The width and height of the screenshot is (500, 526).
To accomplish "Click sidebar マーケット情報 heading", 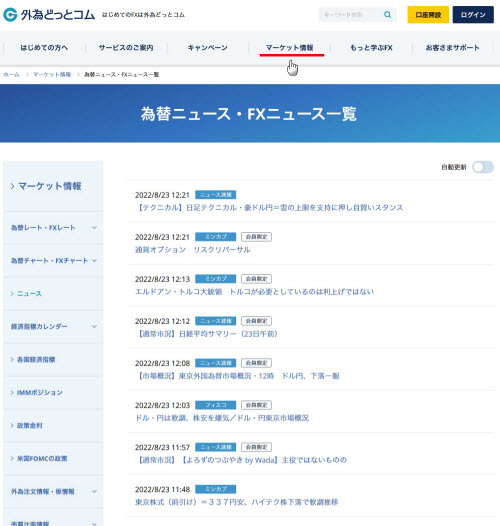I will tap(50, 186).
